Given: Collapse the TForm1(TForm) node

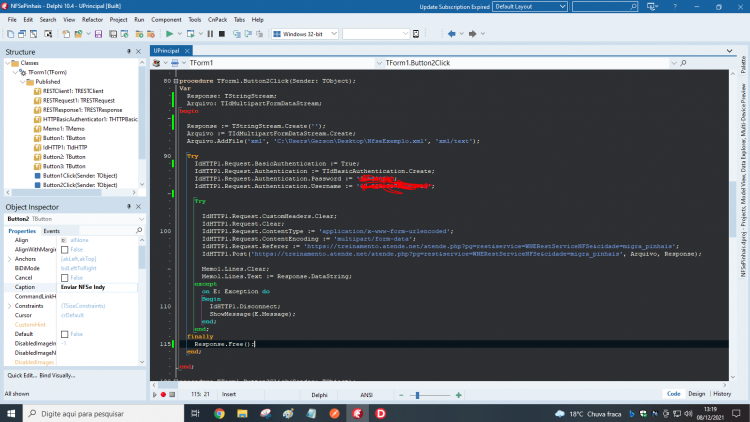Looking at the screenshot, I should pyautogui.click(x=15, y=72).
